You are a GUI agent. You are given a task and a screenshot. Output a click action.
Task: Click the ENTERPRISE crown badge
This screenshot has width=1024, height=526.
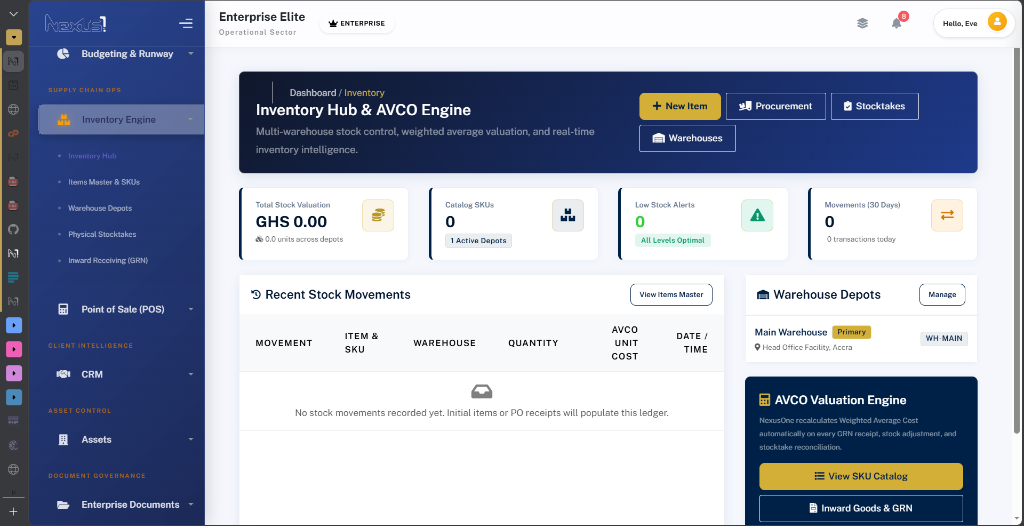coord(357,24)
